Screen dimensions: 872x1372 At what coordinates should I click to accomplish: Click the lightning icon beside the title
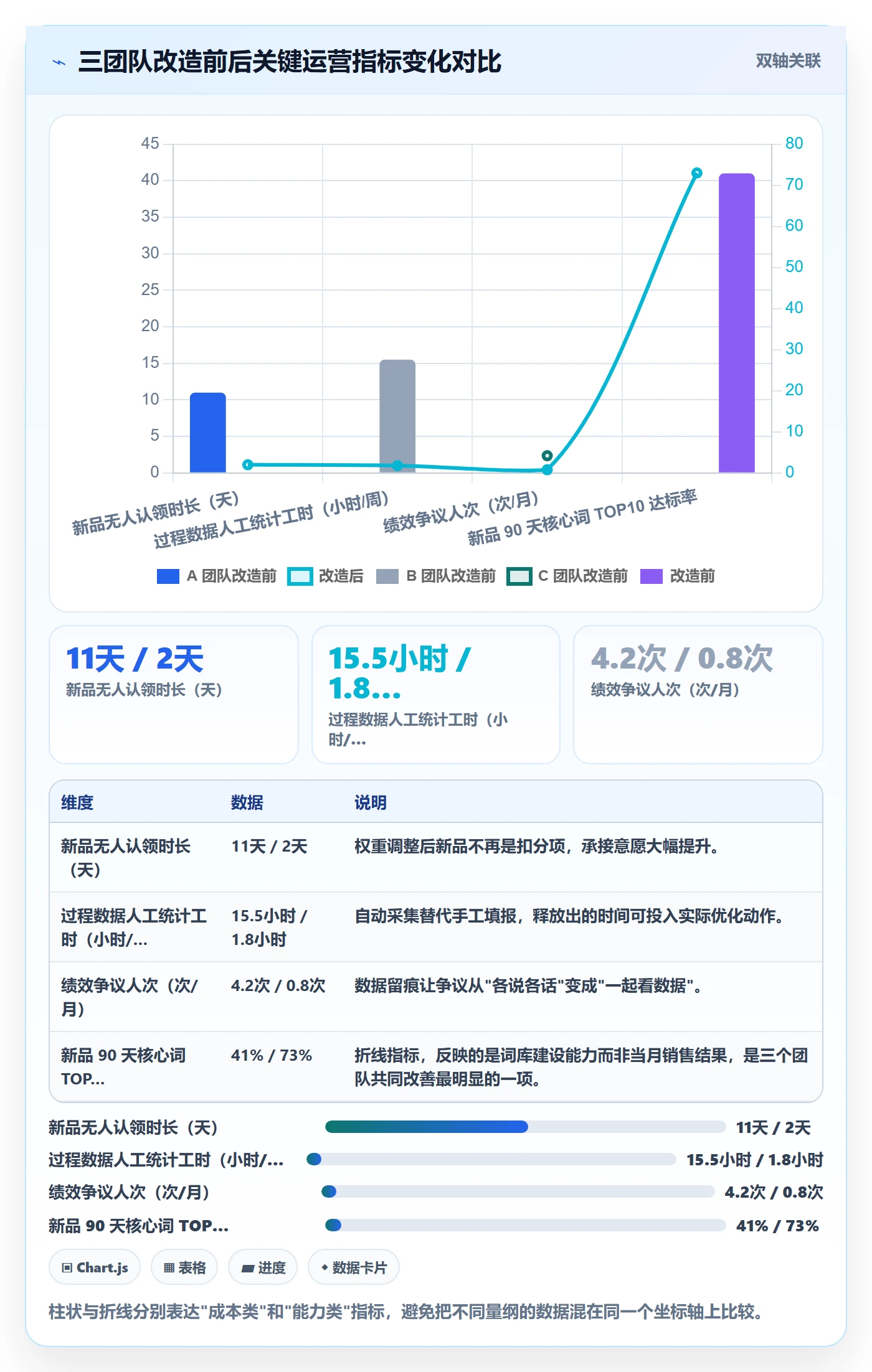point(59,62)
